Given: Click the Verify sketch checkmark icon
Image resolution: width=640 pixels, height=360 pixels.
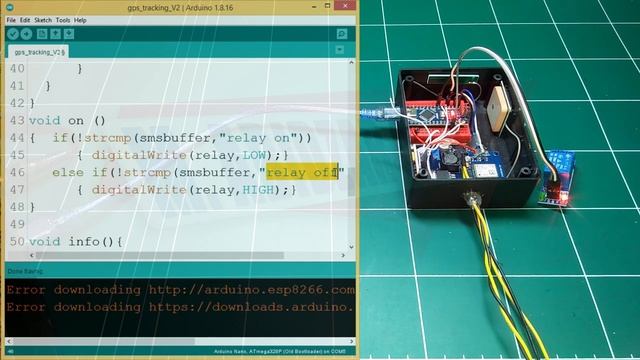Looking at the screenshot, I should (x=13, y=34).
